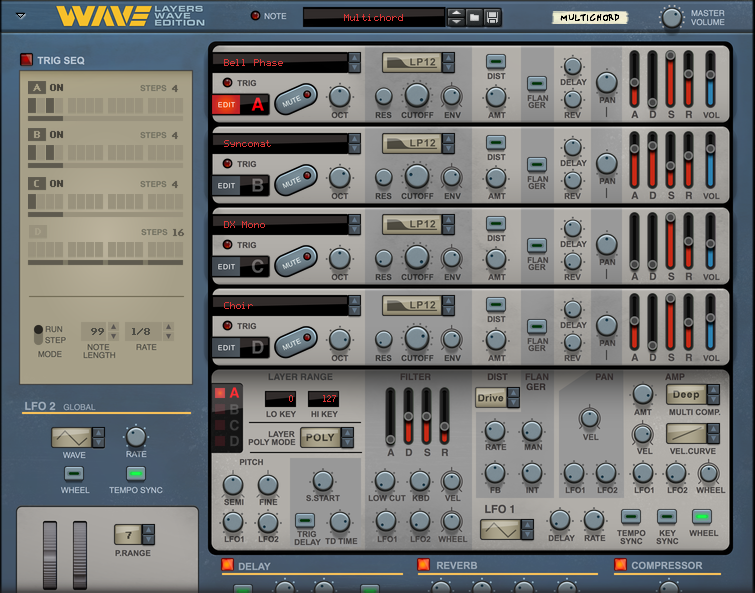755x593 pixels.
Task: Click the OCT knob on Syncomat layer
Action: pyautogui.click(x=339, y=178)
